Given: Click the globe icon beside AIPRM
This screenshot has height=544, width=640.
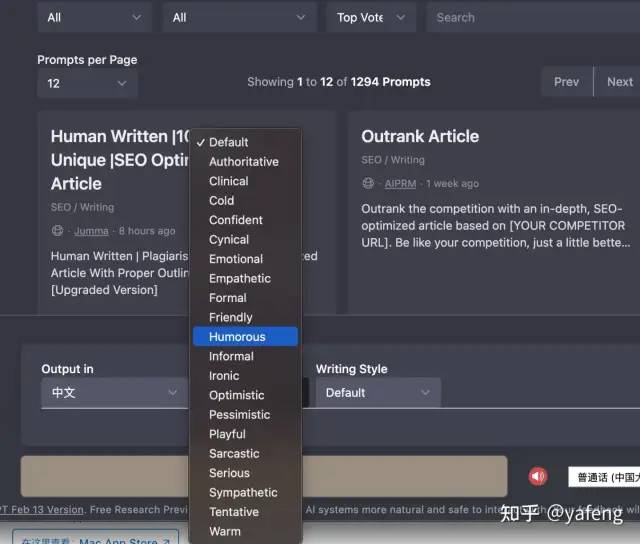Looking at the screenshot, I should coord(368,184).
